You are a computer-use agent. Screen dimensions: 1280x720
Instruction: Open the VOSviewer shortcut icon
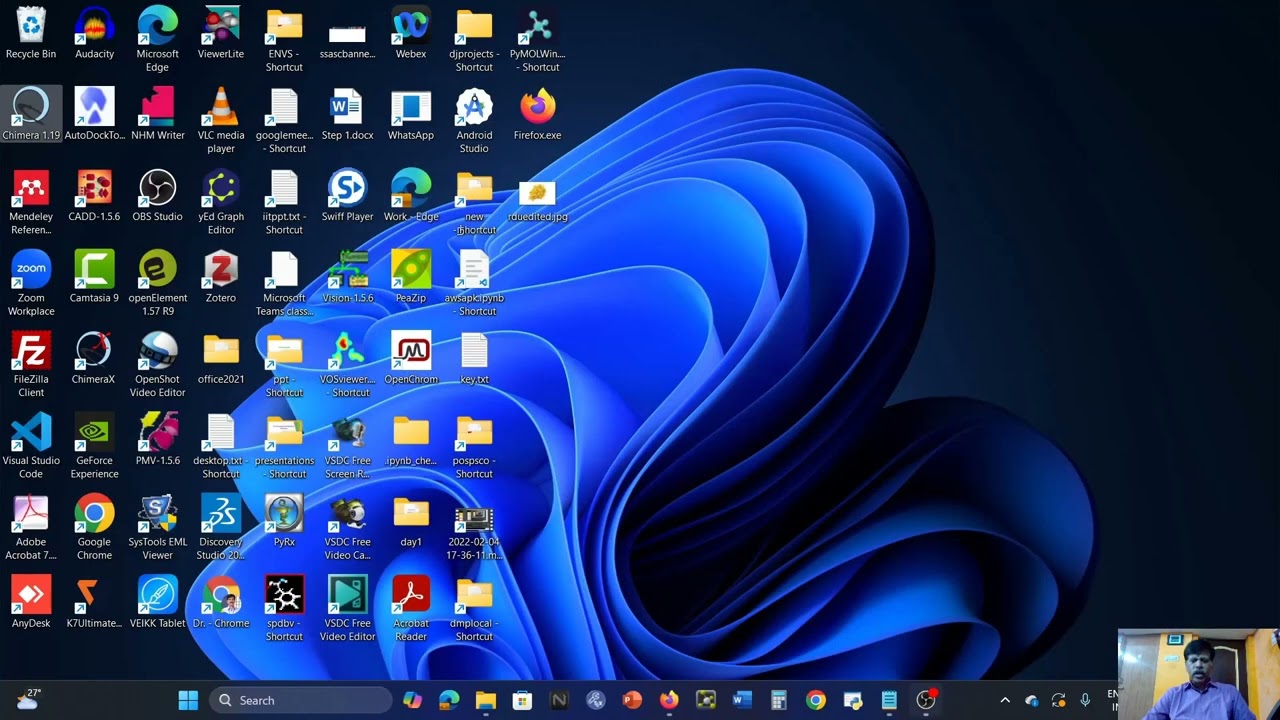click(347, 365)
